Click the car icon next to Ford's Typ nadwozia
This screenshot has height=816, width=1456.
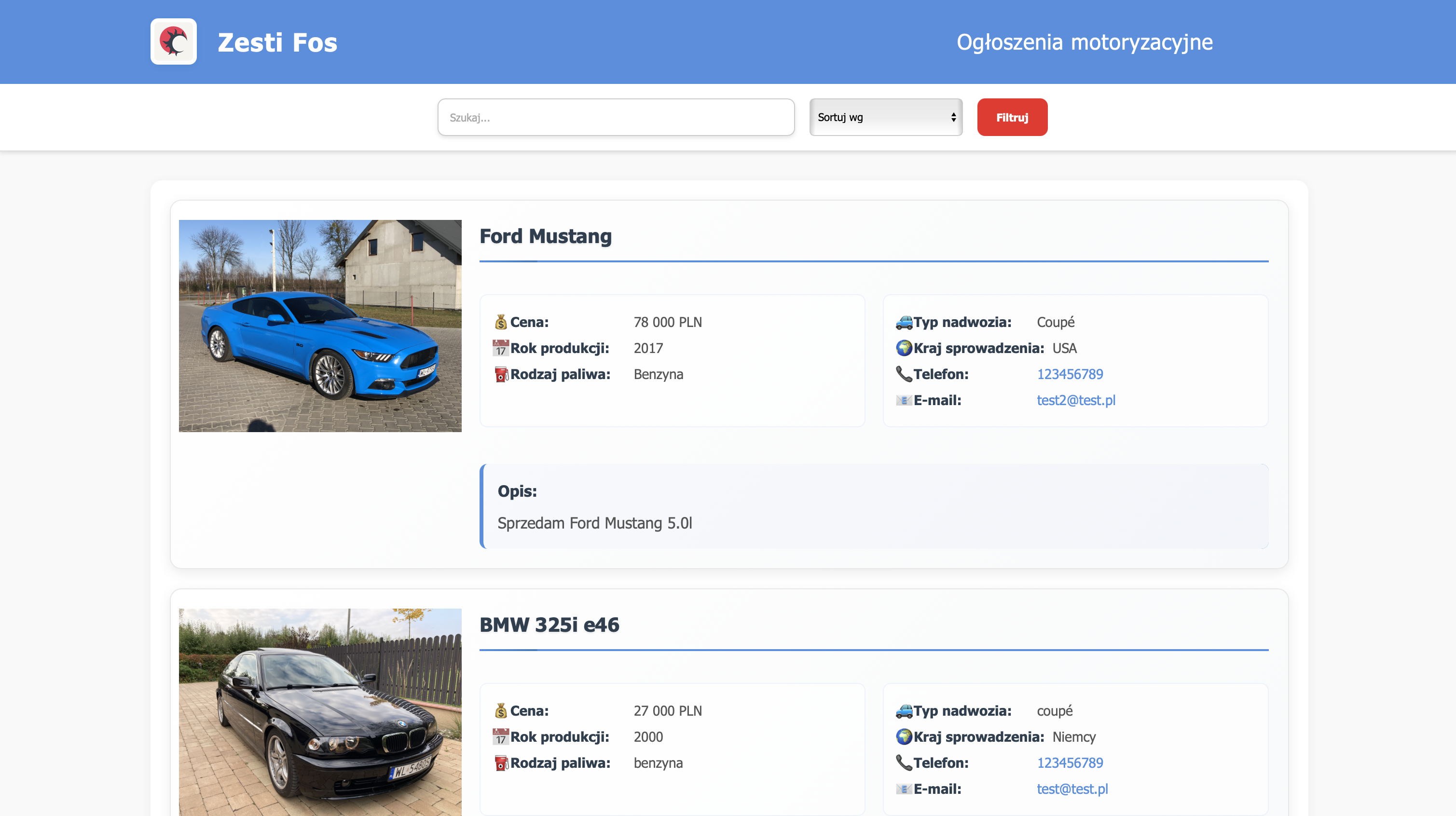click(x=904, y=322)
